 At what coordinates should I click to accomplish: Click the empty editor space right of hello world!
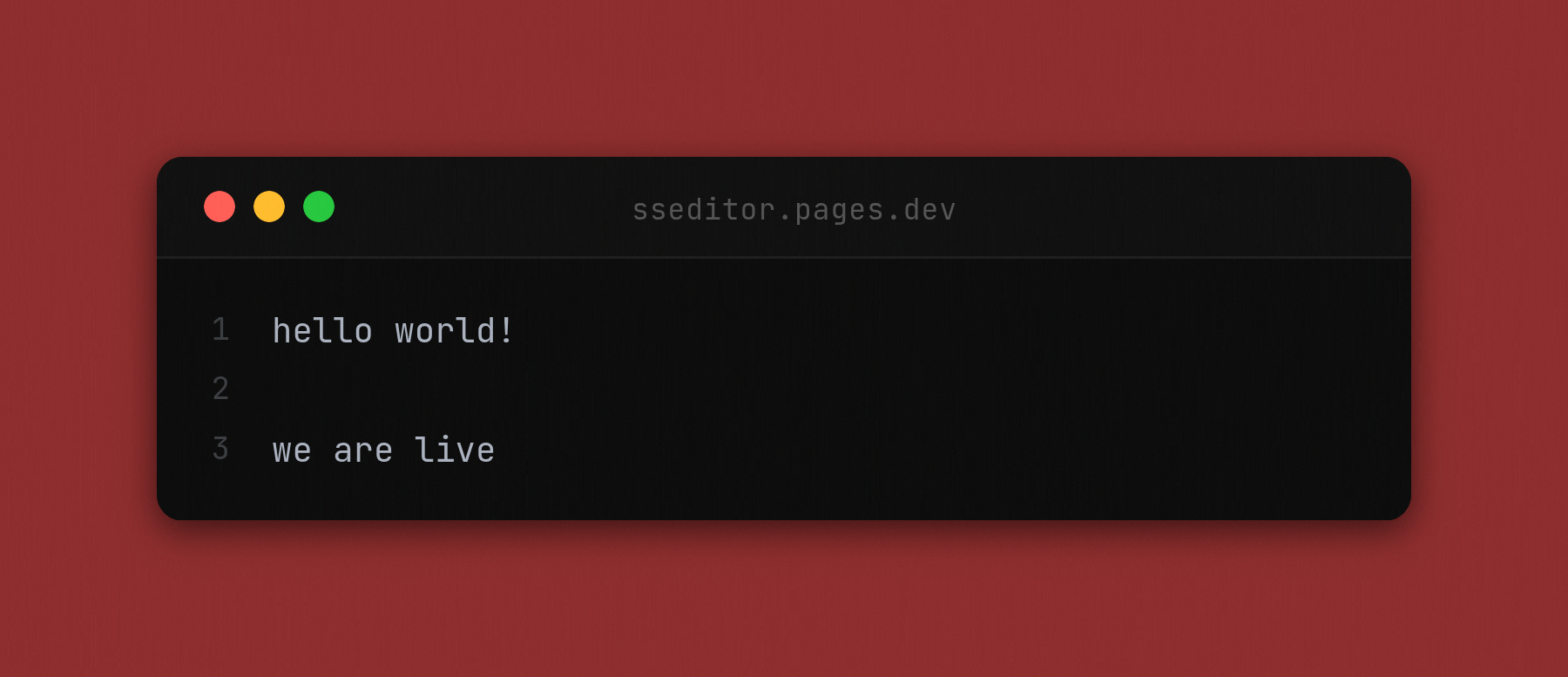tap(784, 330)
